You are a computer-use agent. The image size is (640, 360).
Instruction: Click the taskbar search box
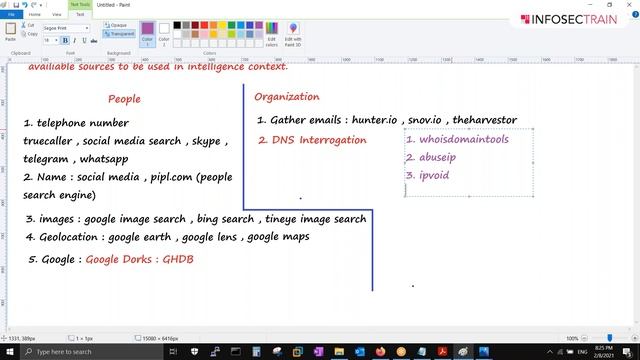(91, 351)
